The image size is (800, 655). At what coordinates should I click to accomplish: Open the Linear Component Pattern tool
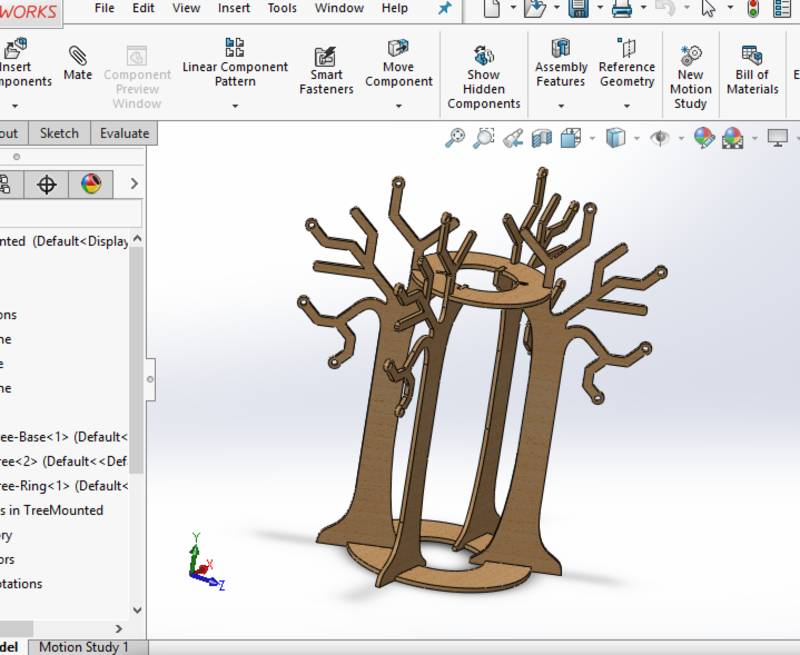tap(235, 60)
